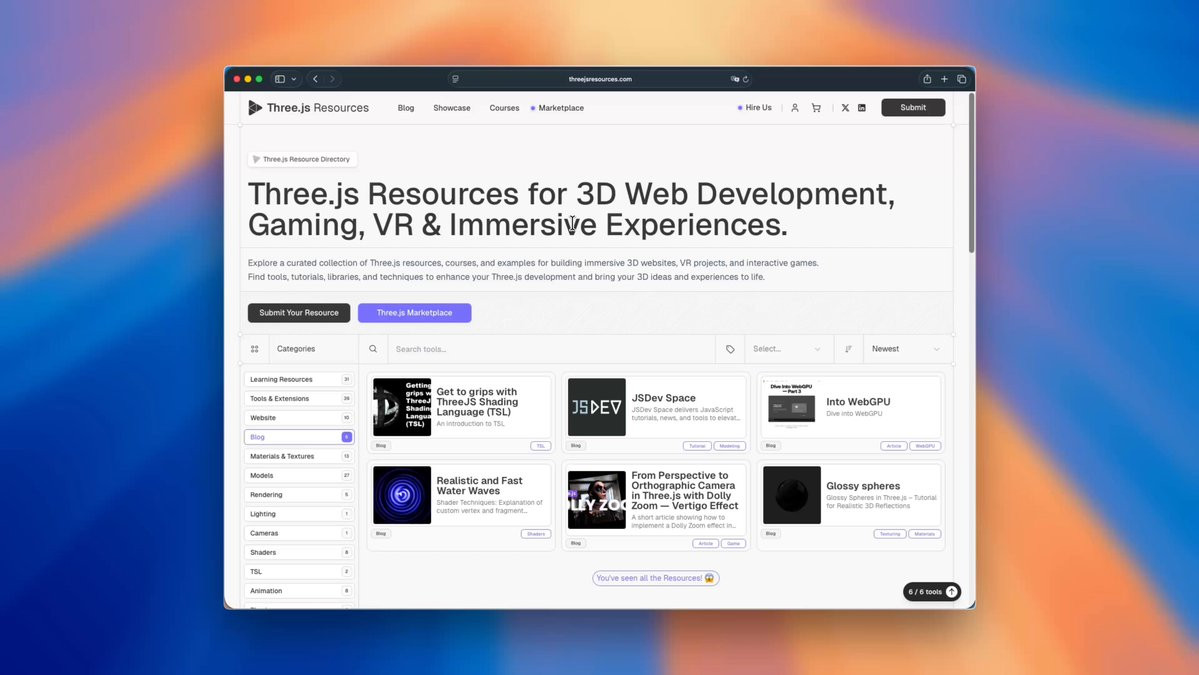This screenshot has width=1199, height=675.
Task: Click Submit Your Resource button
Action: (299, 313)
